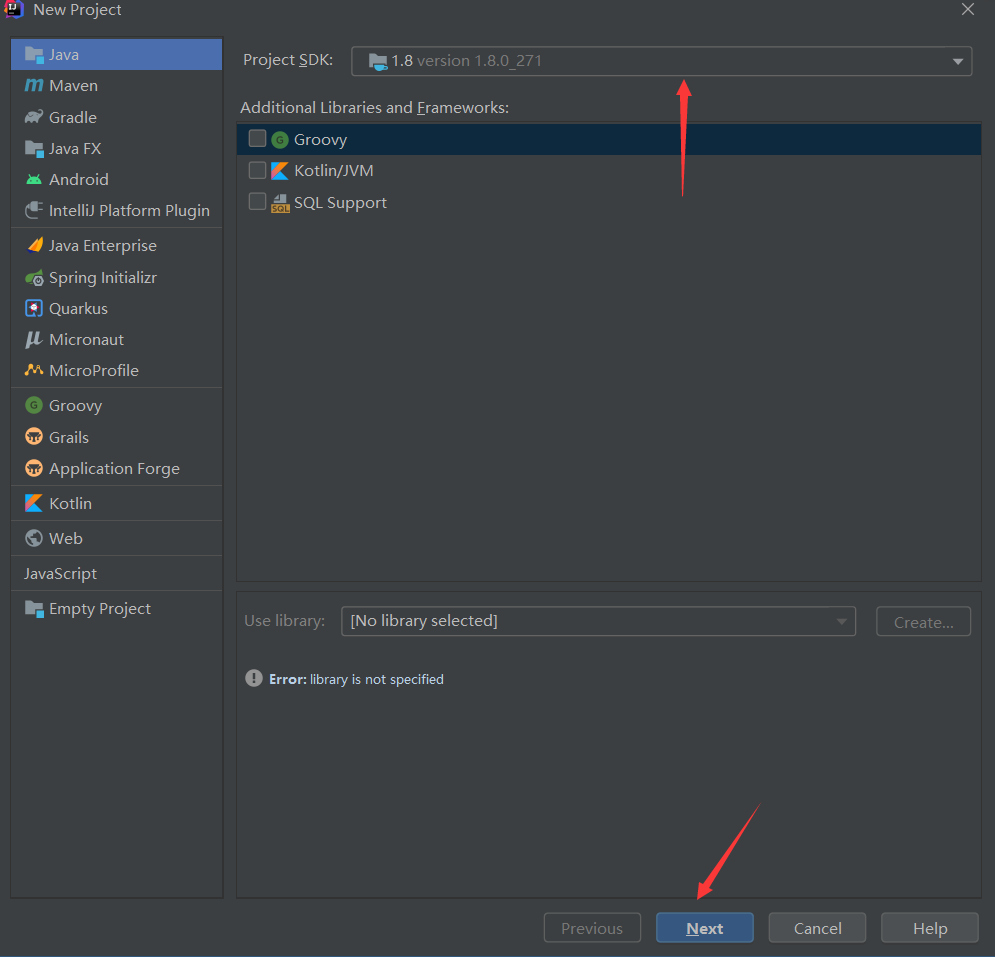The image size is (995, 957).
Task: Click the 'Grails' label in sidebar
Action: 69,437
